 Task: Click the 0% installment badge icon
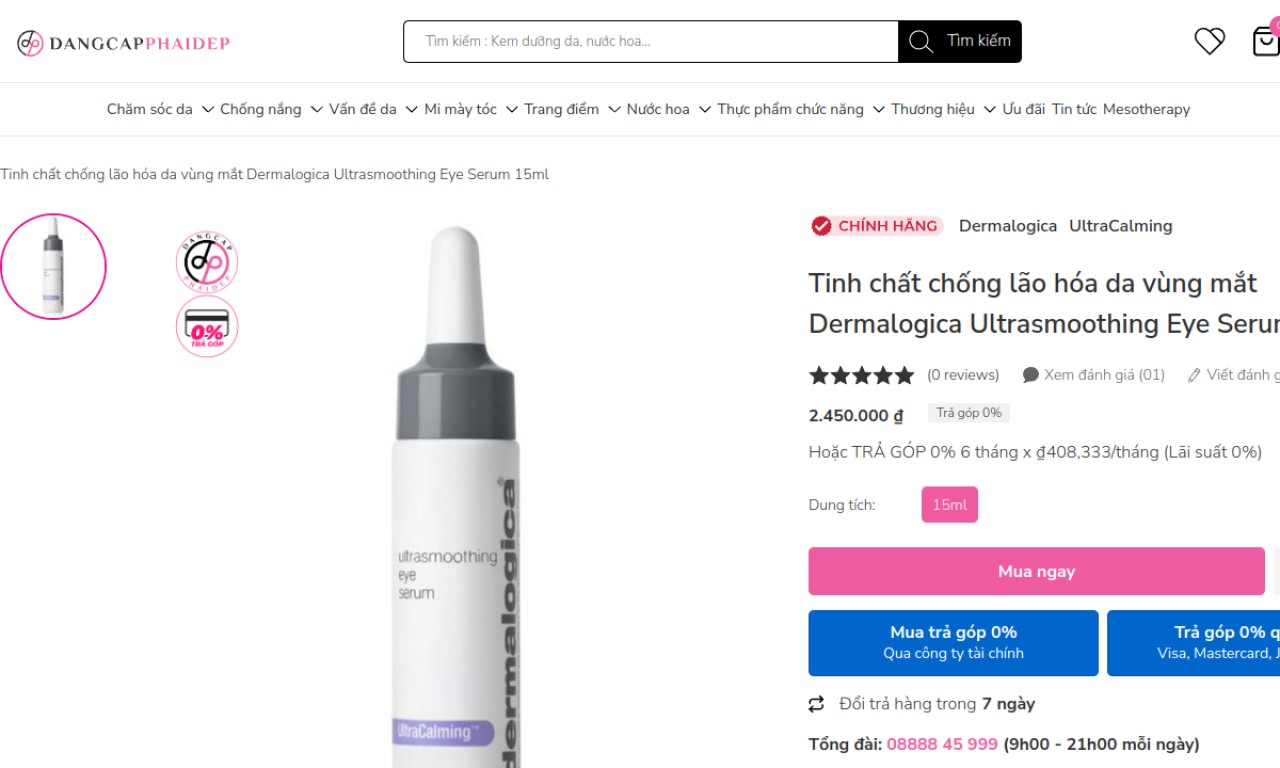point(207,327)
